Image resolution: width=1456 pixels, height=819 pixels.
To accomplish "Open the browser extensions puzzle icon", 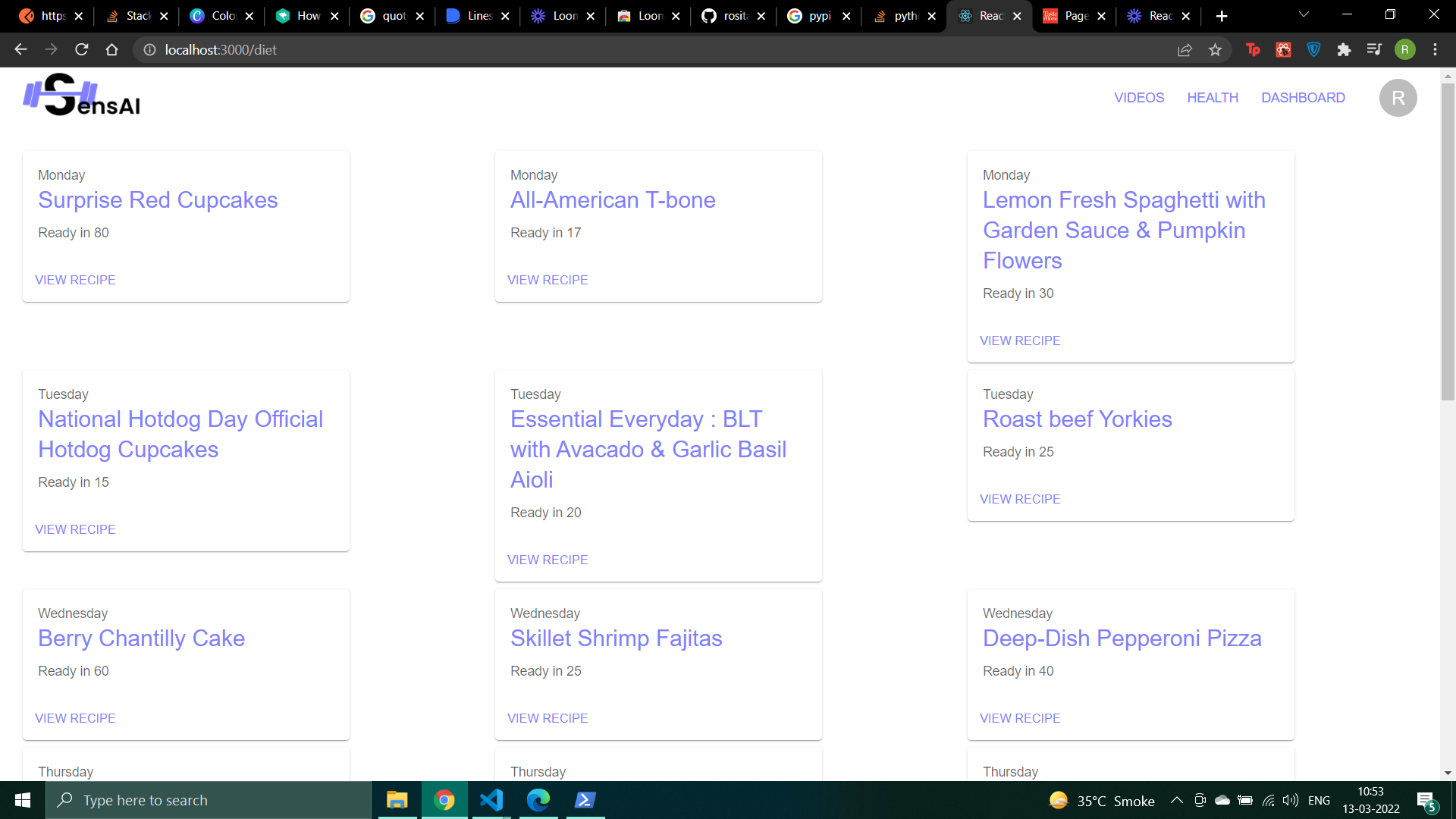I will coord(1345,49).
